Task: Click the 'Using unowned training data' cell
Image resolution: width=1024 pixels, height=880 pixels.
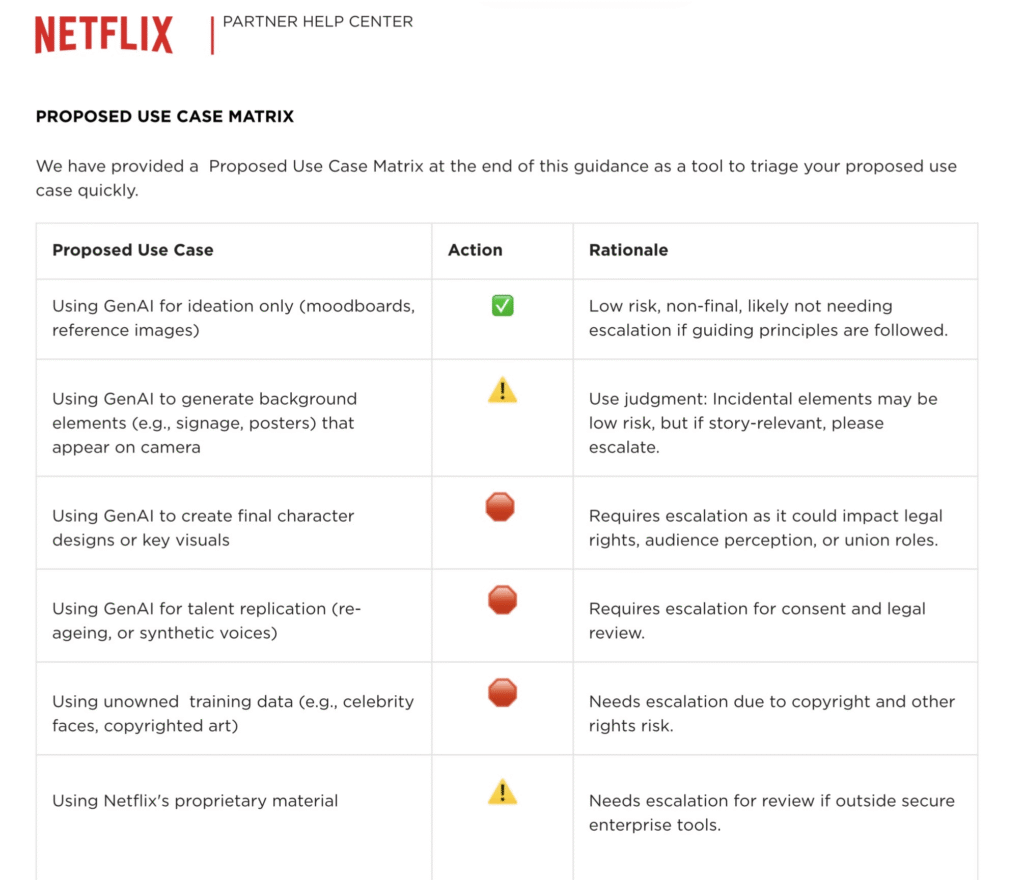Action: [x=232, y=713]
